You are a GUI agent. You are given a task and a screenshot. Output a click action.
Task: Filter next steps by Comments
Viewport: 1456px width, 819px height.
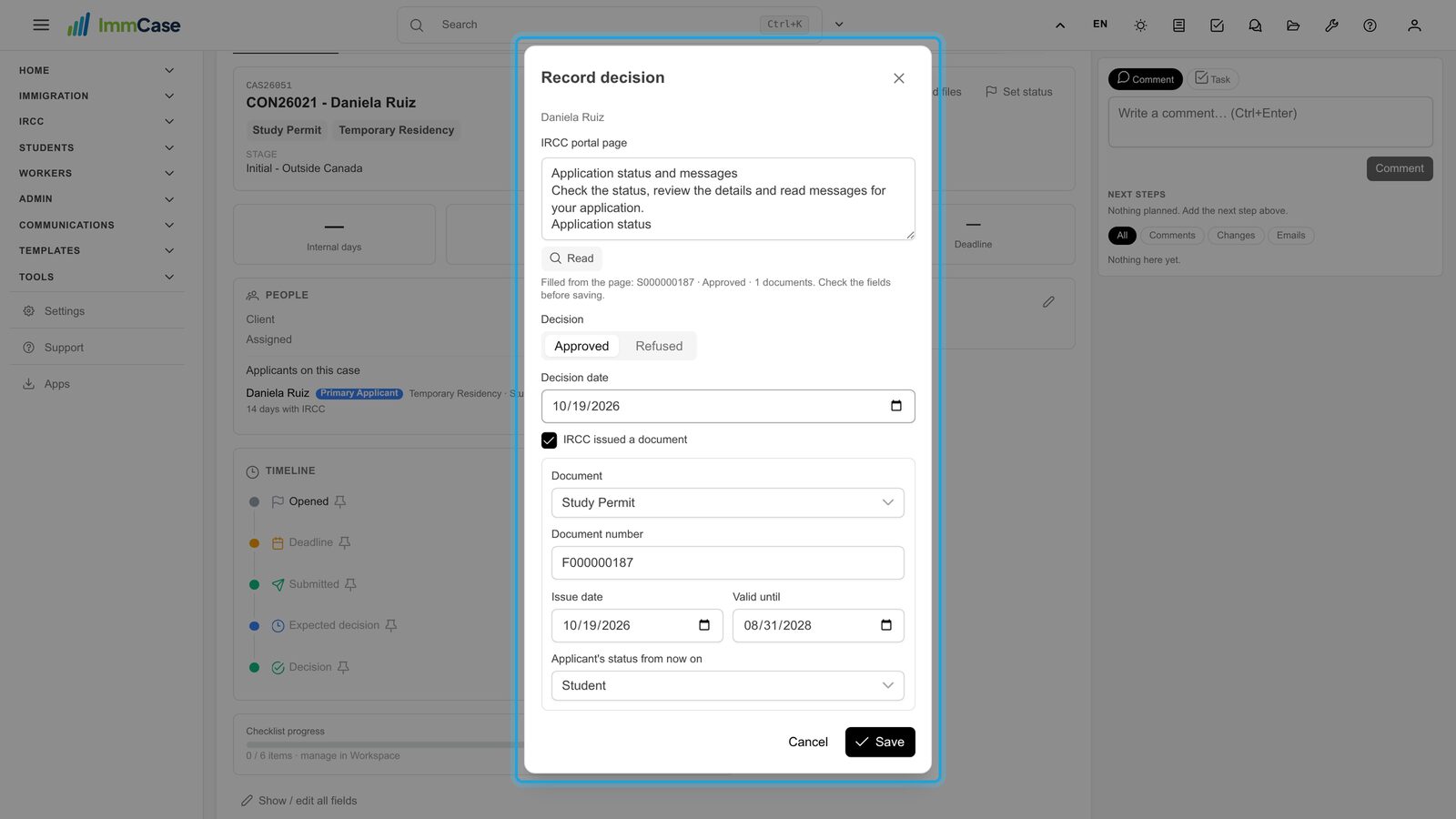(1172, 235)
